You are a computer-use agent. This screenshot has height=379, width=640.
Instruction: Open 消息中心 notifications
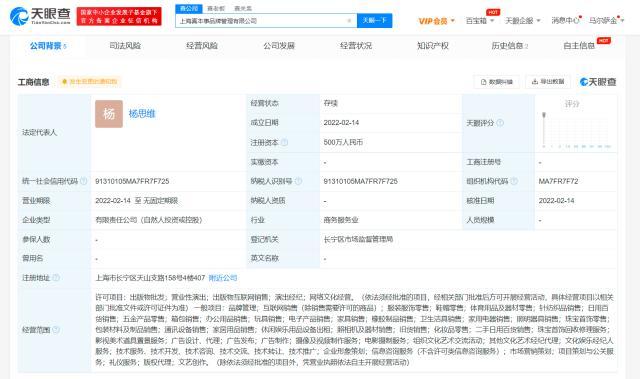565,20
